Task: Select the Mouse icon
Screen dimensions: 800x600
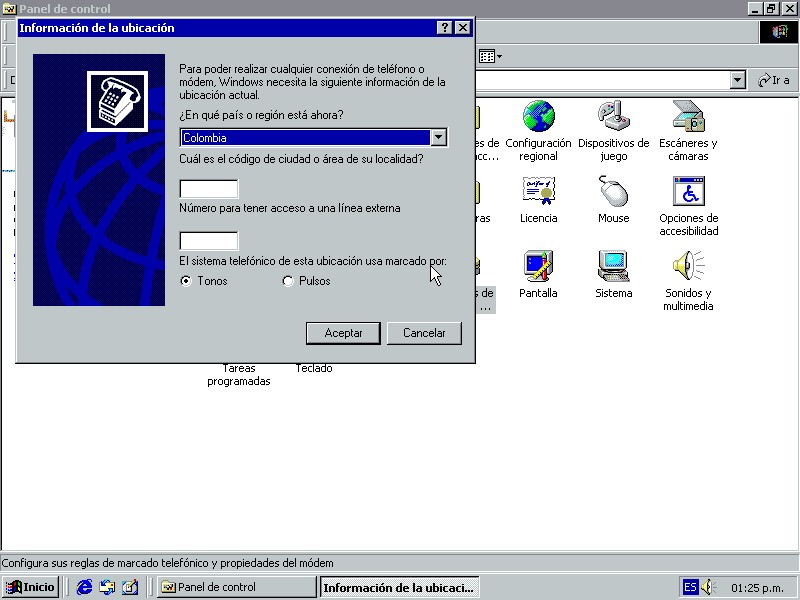Action: (x=613, y=199)
